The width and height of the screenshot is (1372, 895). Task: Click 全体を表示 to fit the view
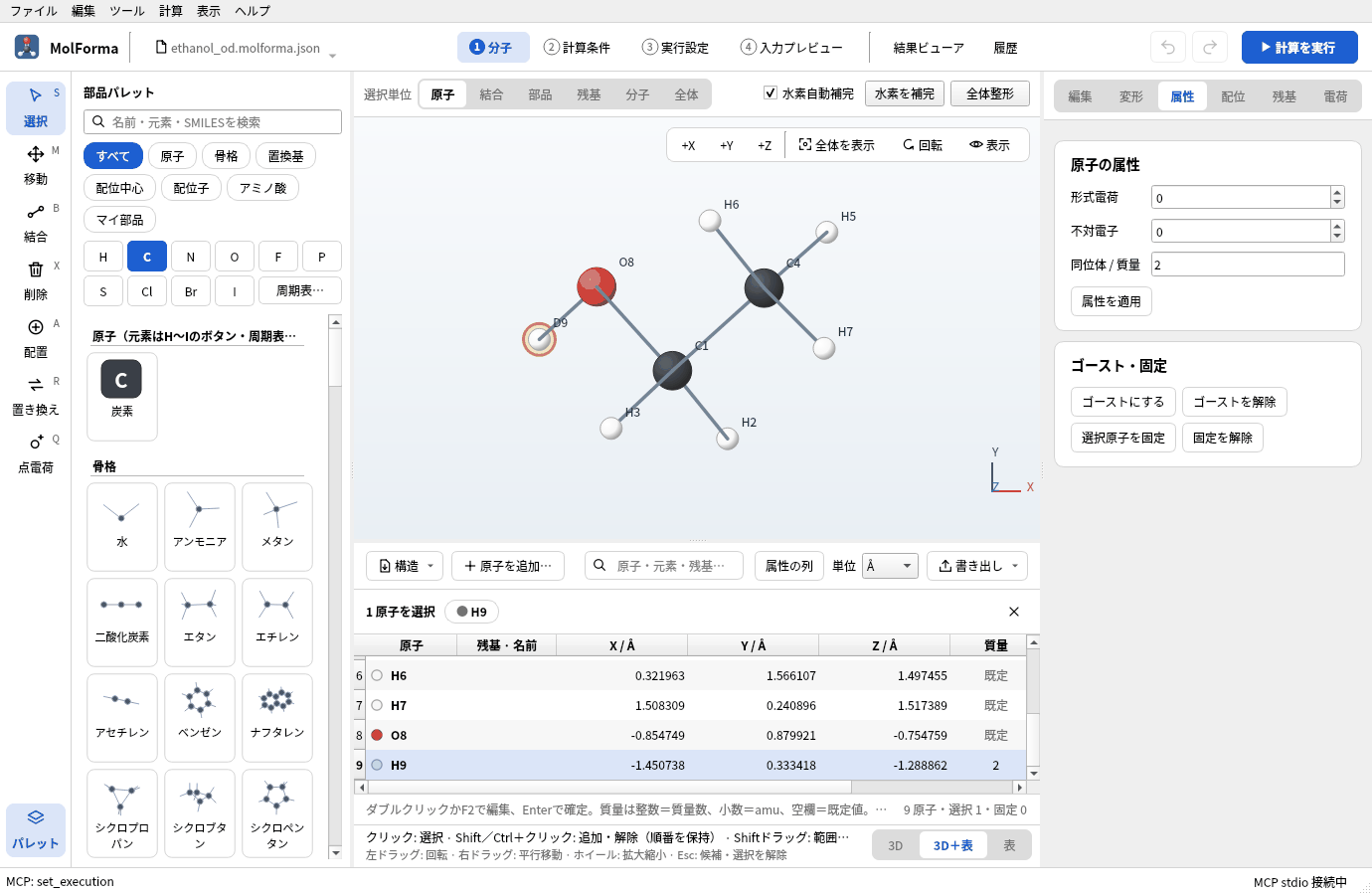click(x=837, y=145)
